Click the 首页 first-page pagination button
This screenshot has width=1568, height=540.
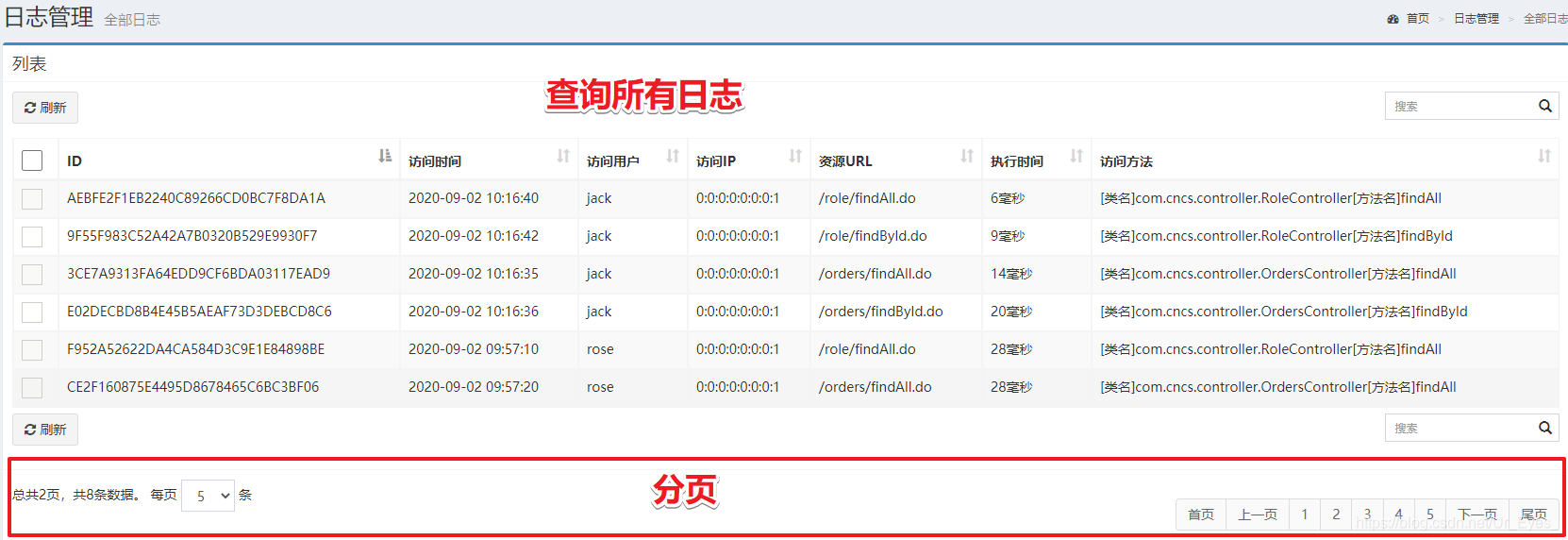coord(1201,515)
